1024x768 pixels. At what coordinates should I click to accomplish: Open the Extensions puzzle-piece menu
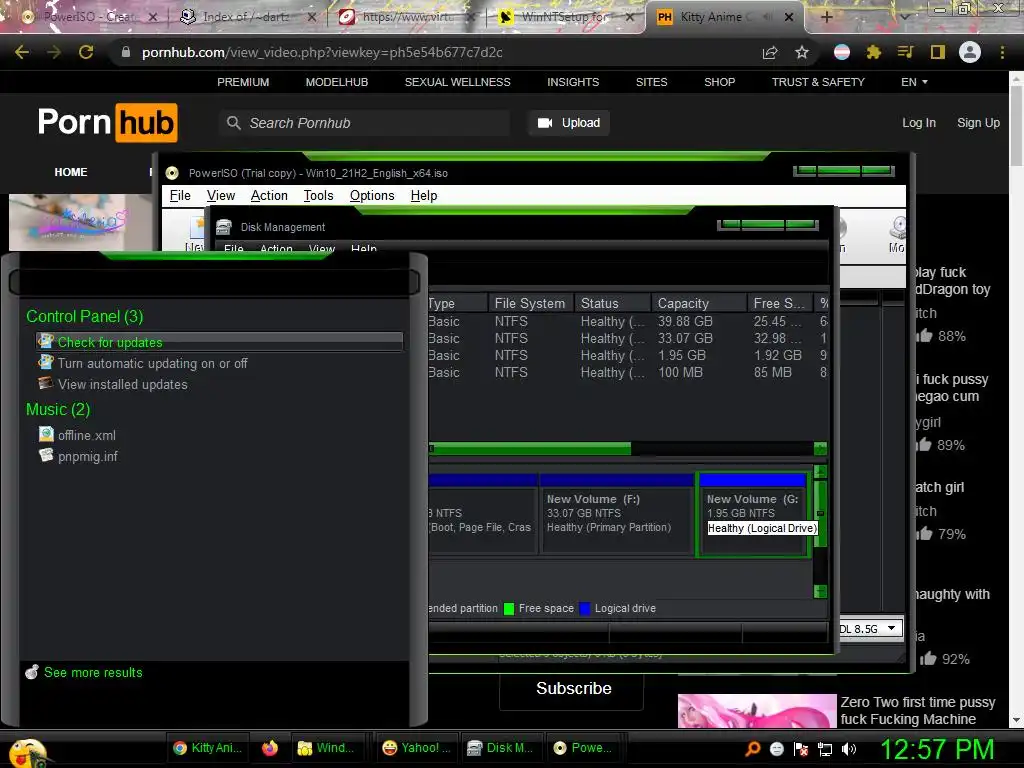(874, 52)
